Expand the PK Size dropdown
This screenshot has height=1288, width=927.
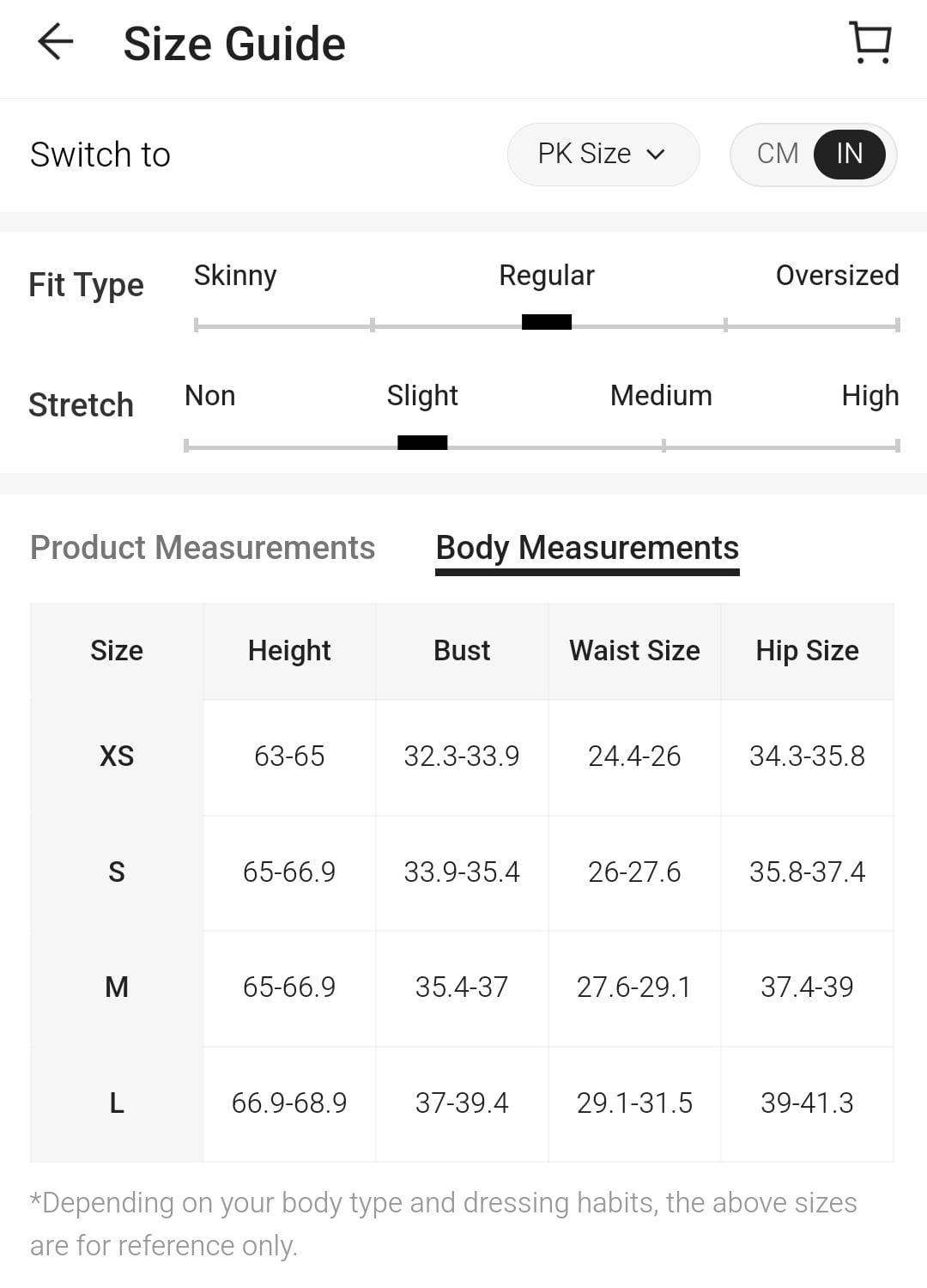coord(603,155)
